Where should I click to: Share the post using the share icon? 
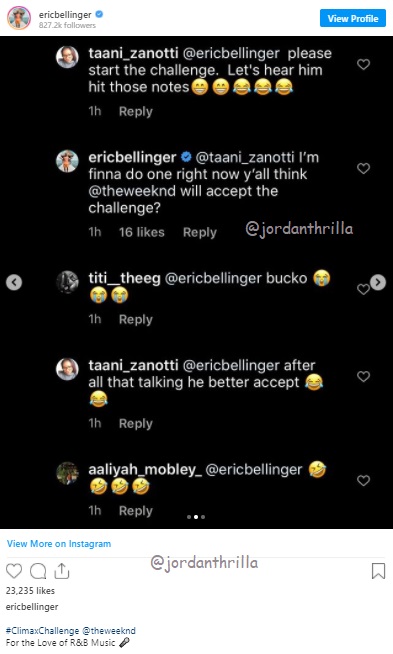[x=62, y=571]
